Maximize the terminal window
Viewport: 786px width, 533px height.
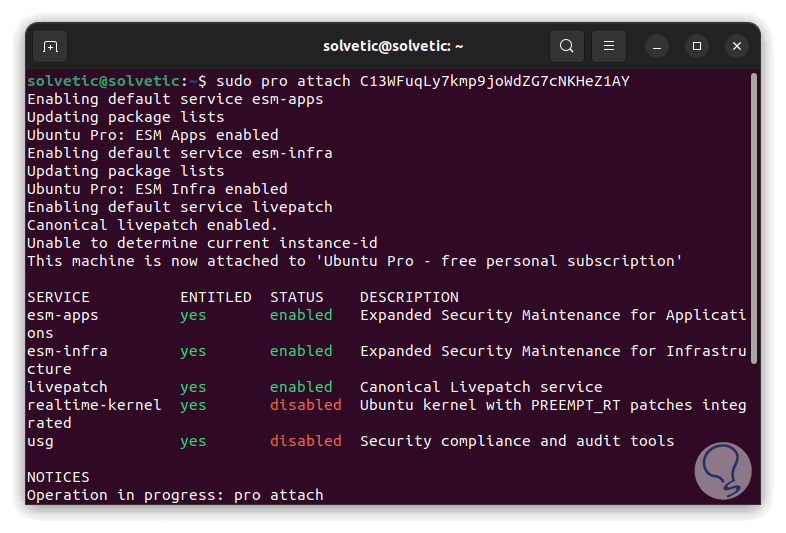click(x=697, y=46)
